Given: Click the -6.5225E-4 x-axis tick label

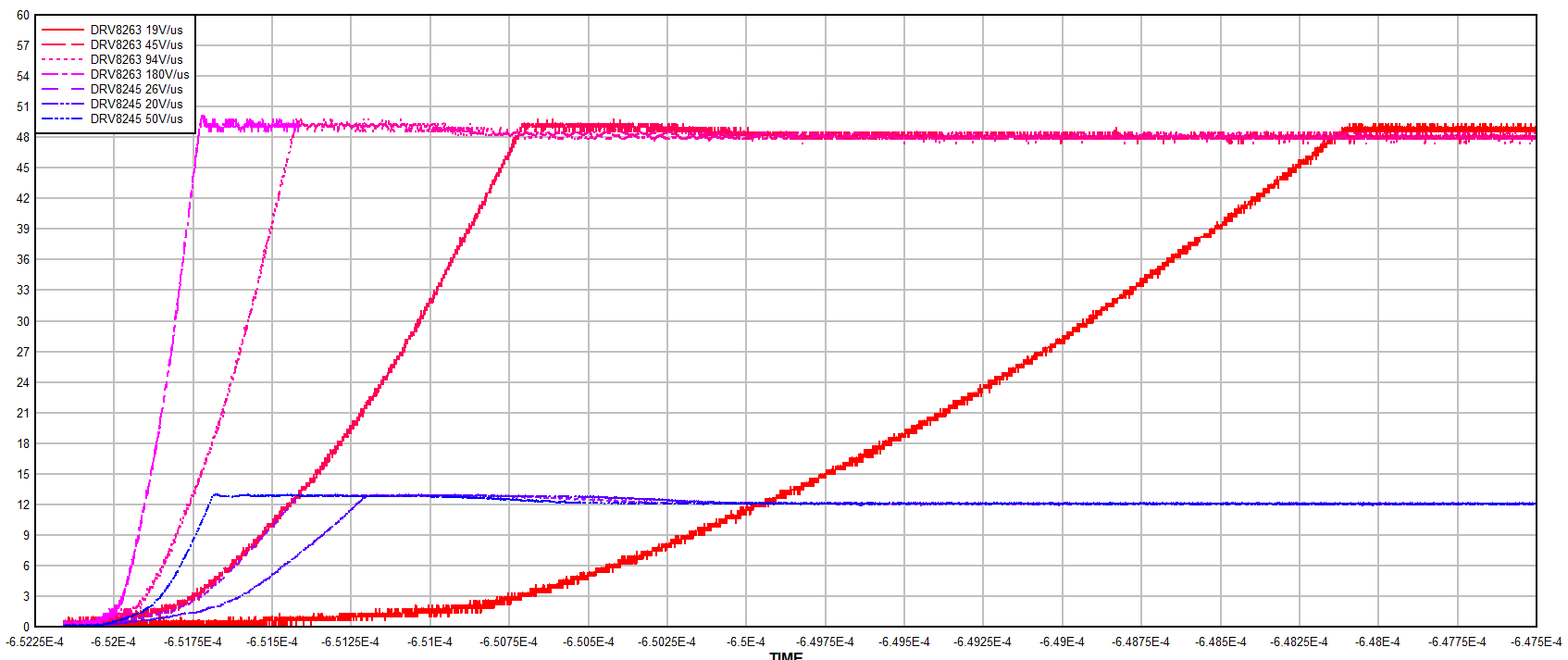Looking at the screenshot, I should pyautogui.click(x=35, y=641).
